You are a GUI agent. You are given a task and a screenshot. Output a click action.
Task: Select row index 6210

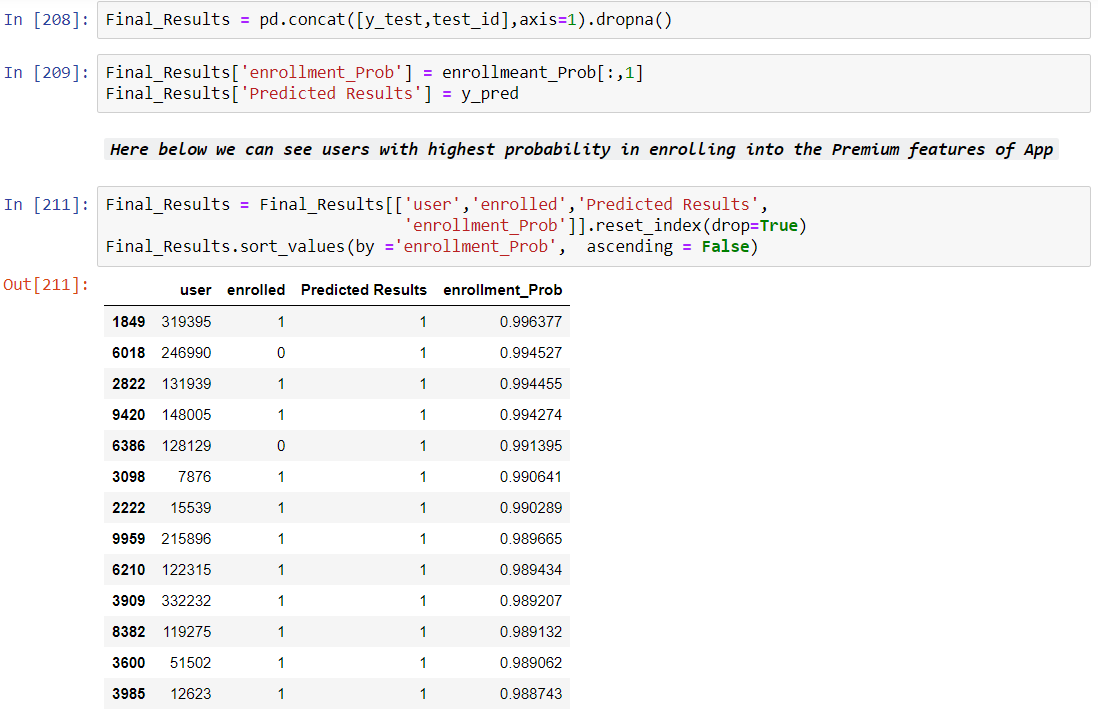pyautogui.click(x=129, y=570)
